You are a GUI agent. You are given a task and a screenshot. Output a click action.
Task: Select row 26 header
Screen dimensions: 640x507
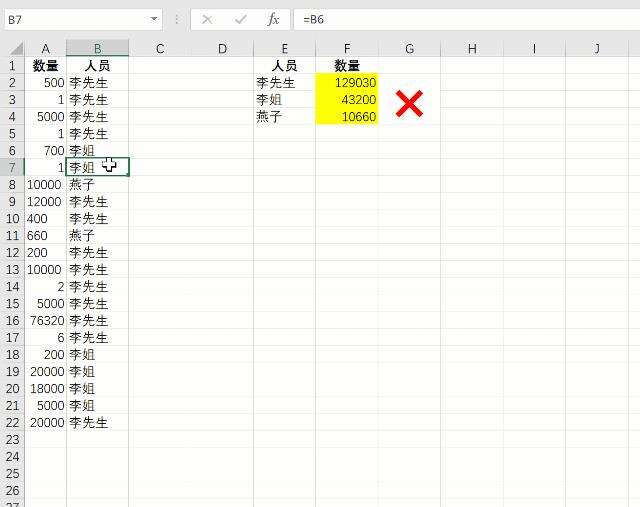tap(12, 490)
